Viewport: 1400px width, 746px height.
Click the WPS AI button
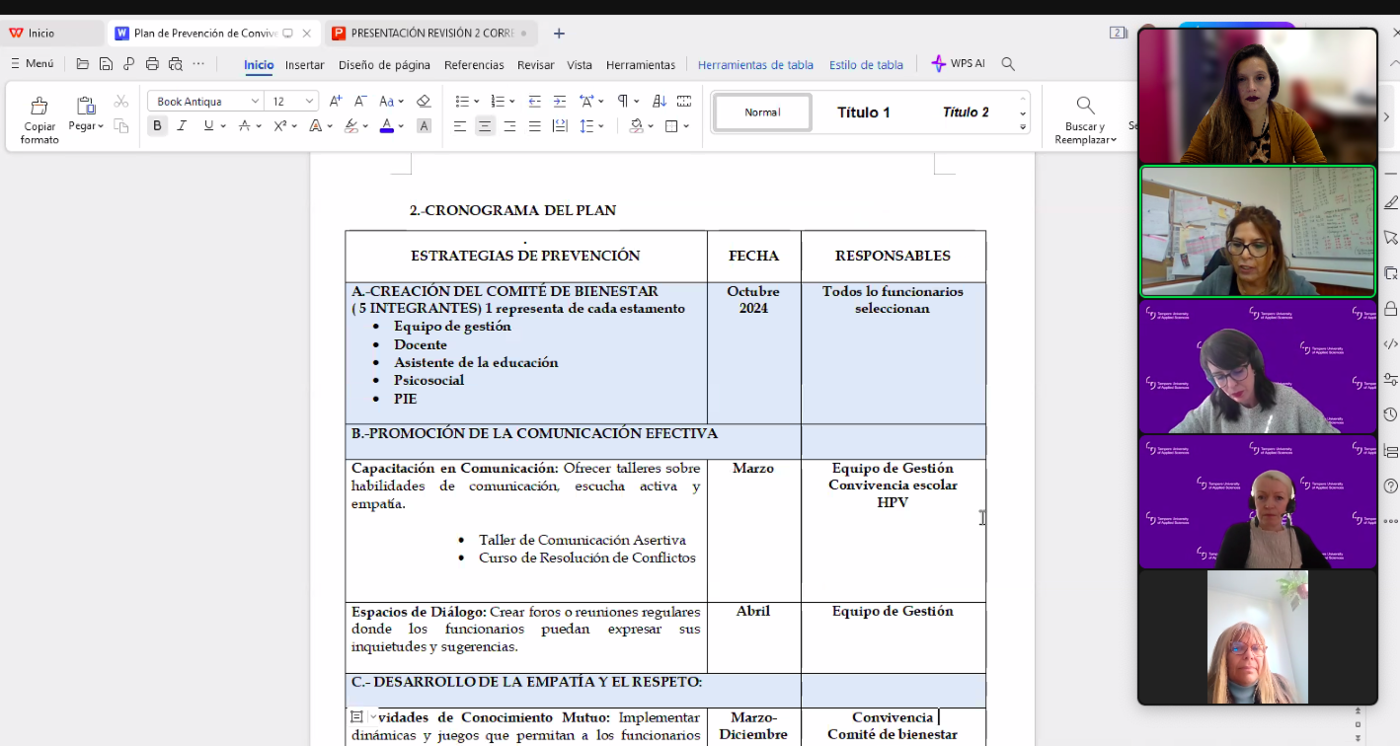(x=957, y=64)
